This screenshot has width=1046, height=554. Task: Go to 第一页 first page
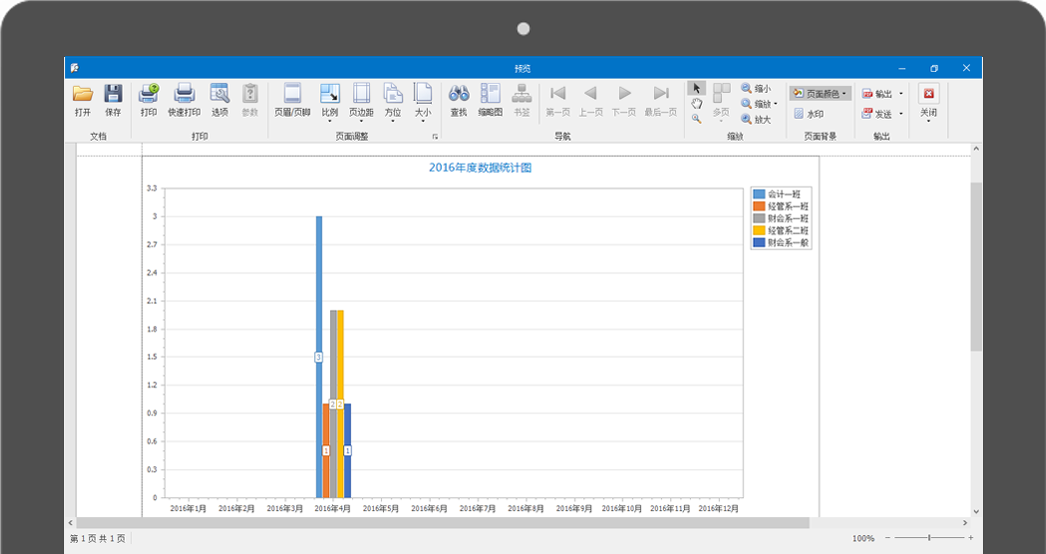click(x=558, y=100)
